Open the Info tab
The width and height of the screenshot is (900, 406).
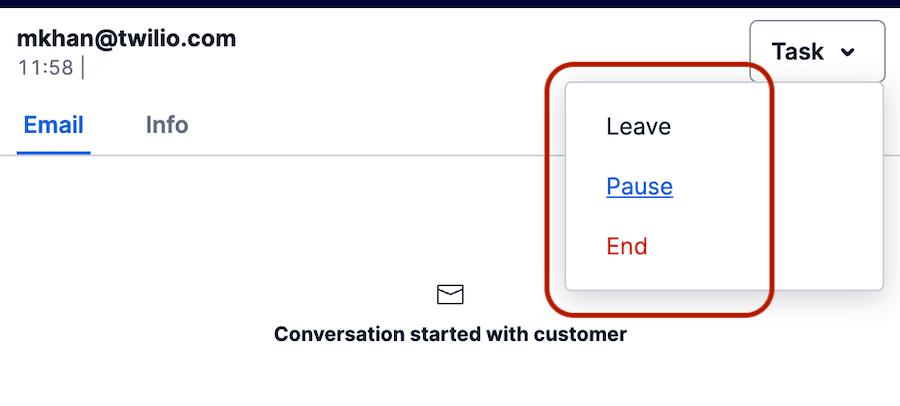click(167, 126)
